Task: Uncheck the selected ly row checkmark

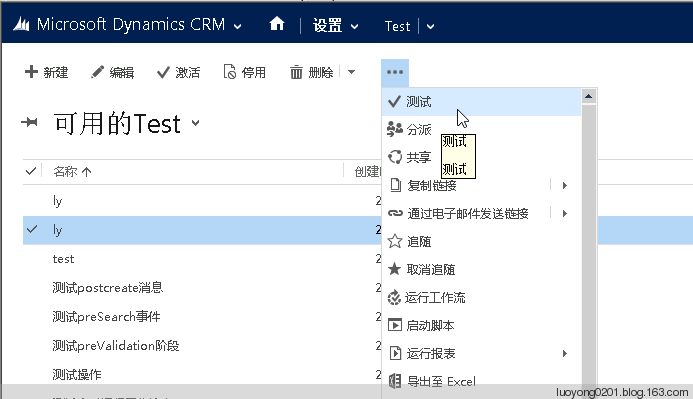Action: click(32, 229)
